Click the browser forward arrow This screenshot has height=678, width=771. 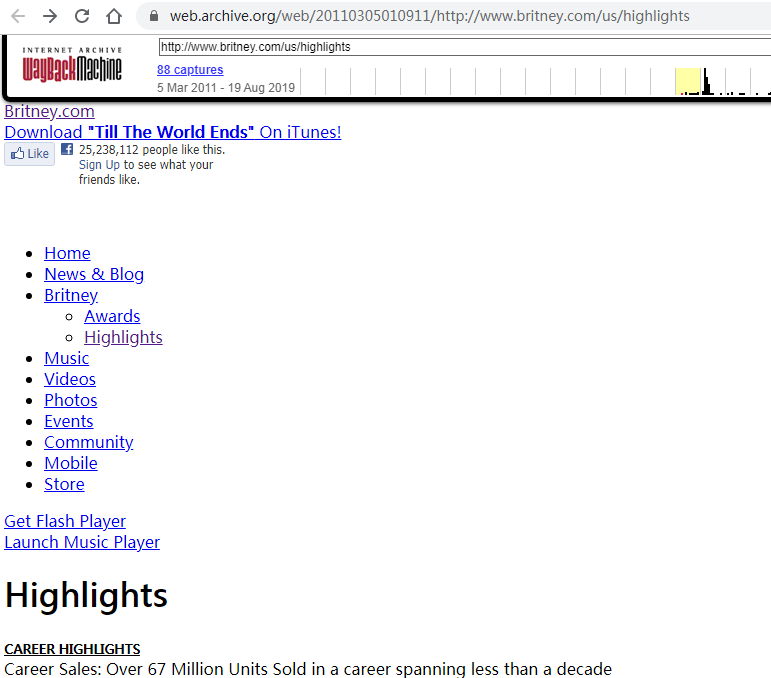click(x=50, y=16)
